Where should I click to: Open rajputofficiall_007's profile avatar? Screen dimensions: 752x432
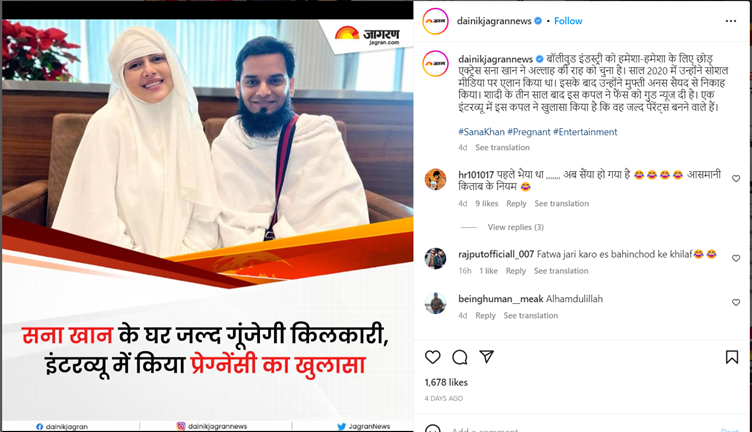(x=435, y=258)
